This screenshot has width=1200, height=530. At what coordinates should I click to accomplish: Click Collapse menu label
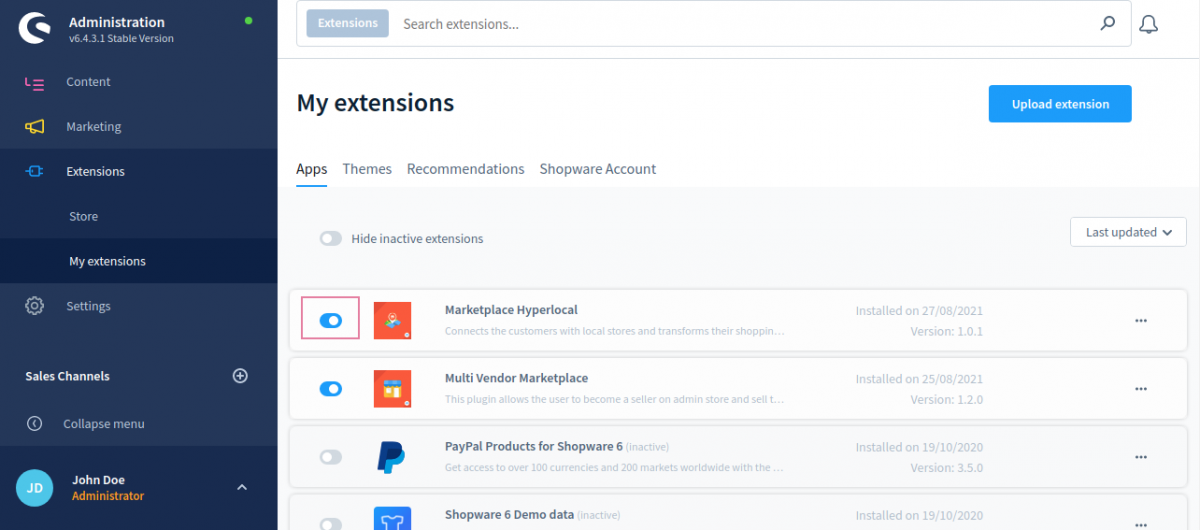pyautogui.click(x=104, y=424)
